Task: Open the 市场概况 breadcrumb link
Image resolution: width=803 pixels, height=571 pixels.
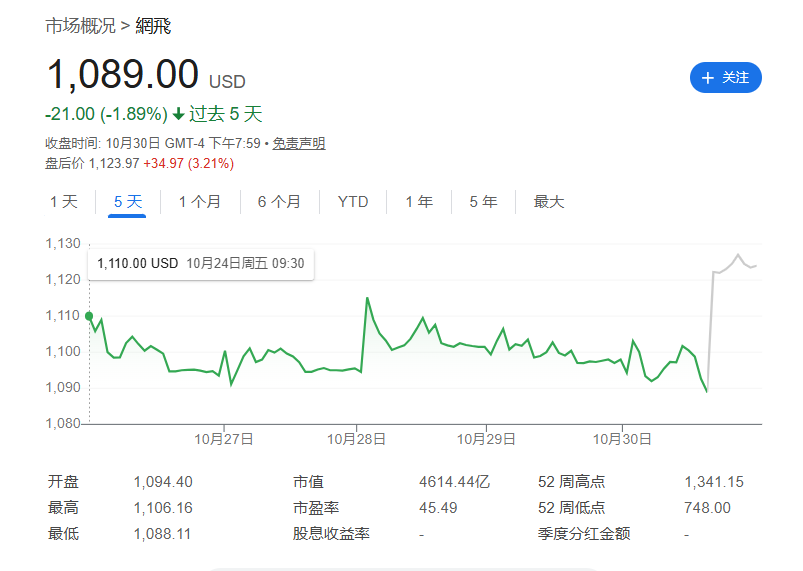Action: click(x=80, y=26)
